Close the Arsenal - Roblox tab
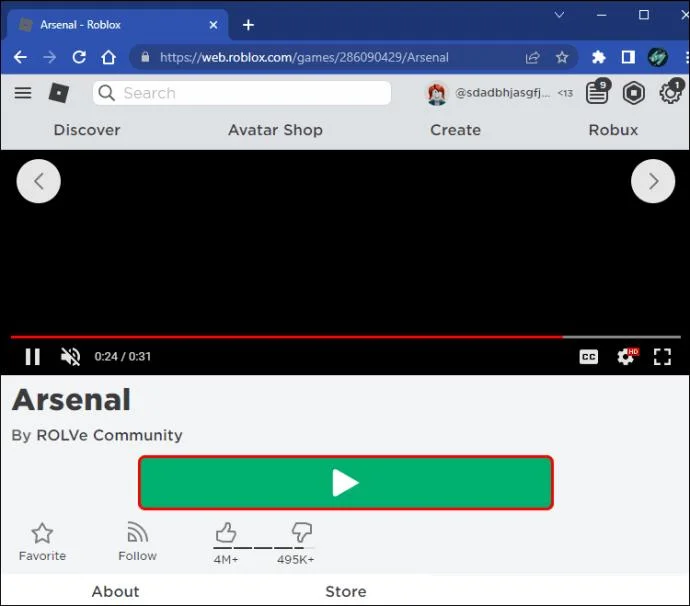 tap(213, 25)
